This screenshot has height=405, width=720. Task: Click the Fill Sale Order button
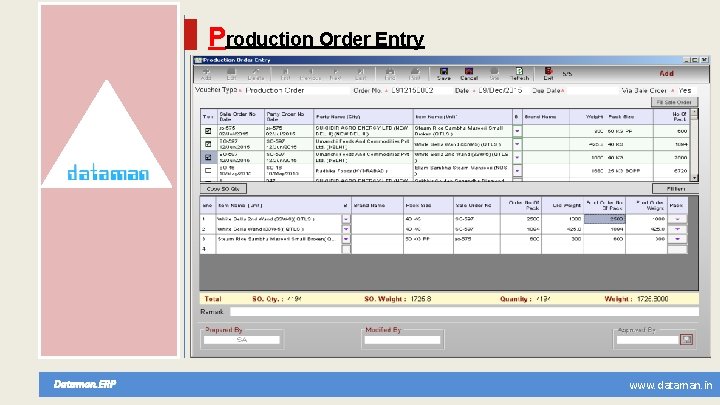(x=674, y=102)
